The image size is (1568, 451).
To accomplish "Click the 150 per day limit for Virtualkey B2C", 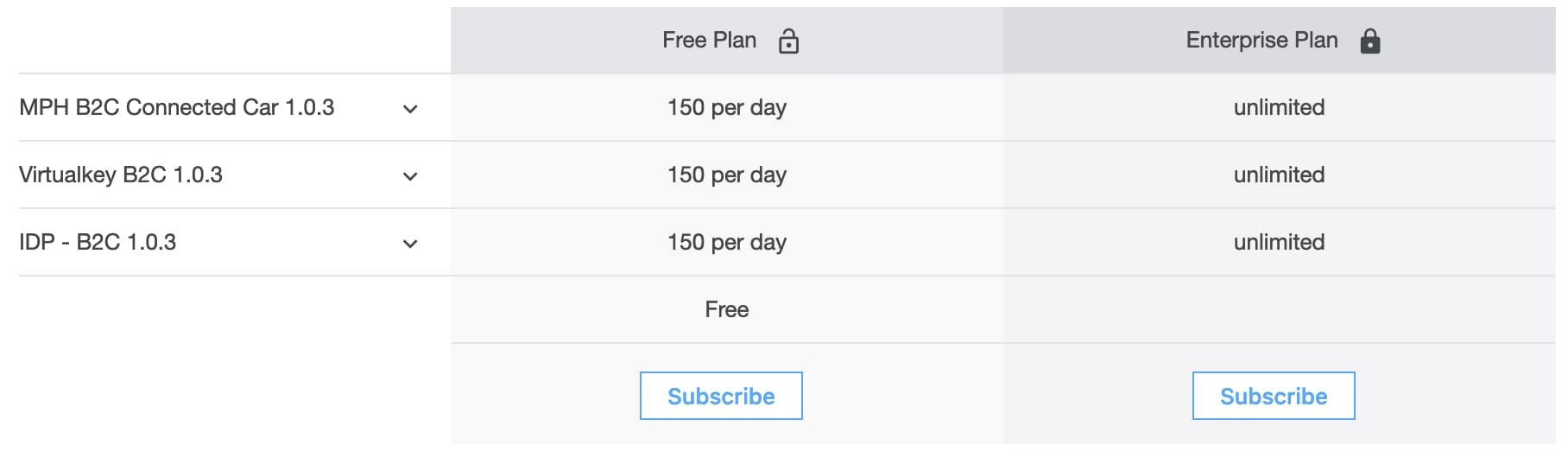I will [727, 175].
